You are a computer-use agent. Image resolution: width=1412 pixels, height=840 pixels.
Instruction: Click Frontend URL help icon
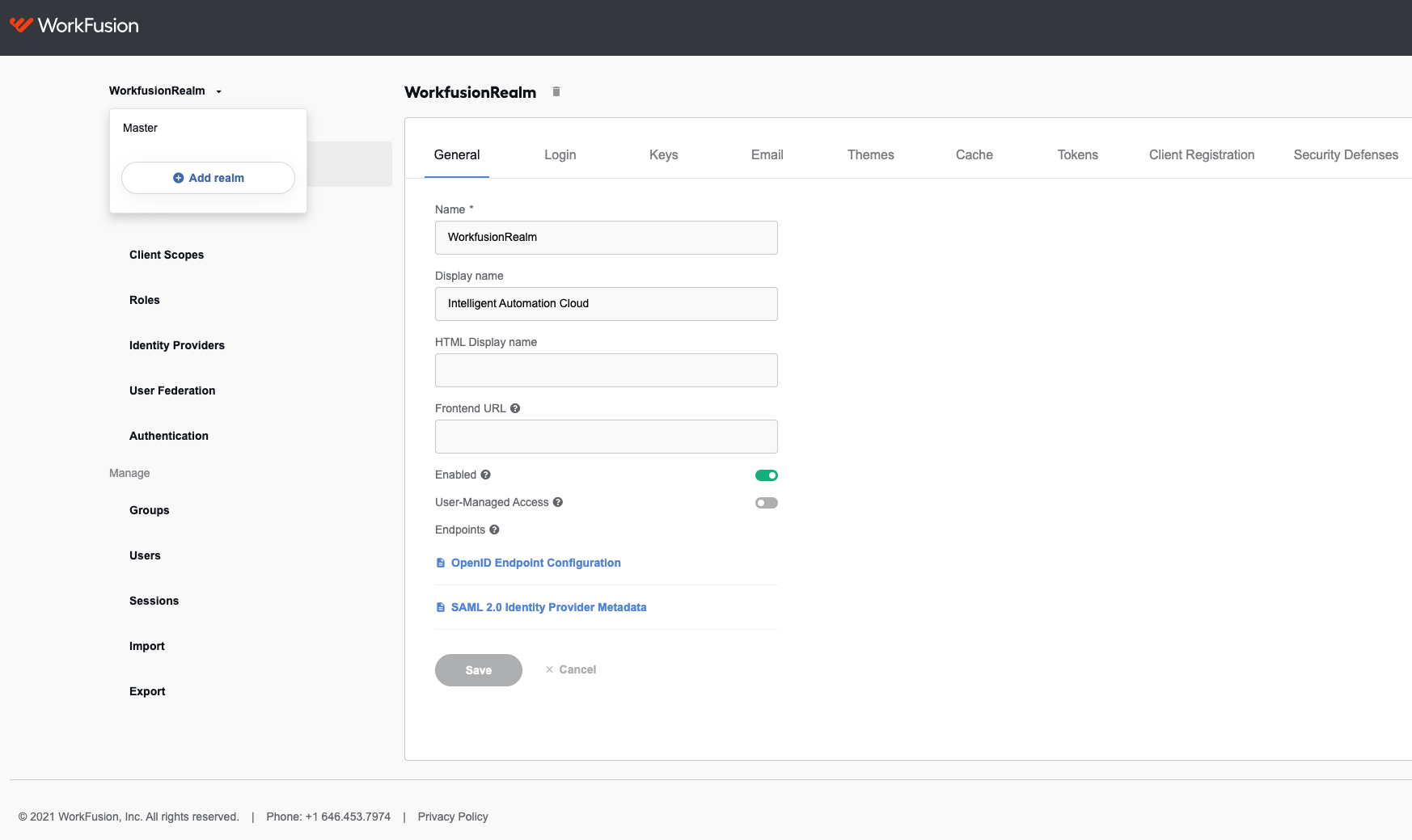[x=515, y=408]
